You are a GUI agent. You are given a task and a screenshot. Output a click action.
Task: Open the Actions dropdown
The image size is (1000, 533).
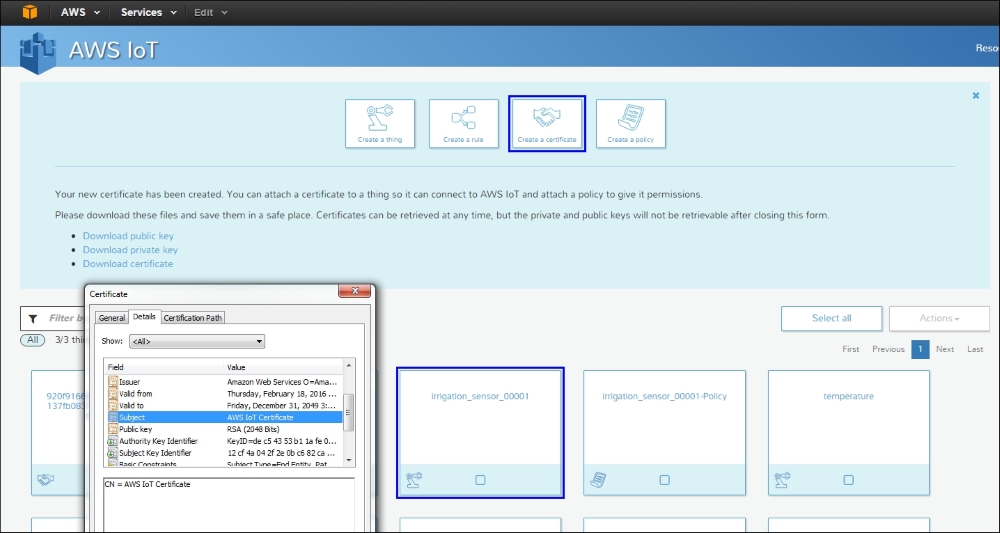(x=939, y=318)
